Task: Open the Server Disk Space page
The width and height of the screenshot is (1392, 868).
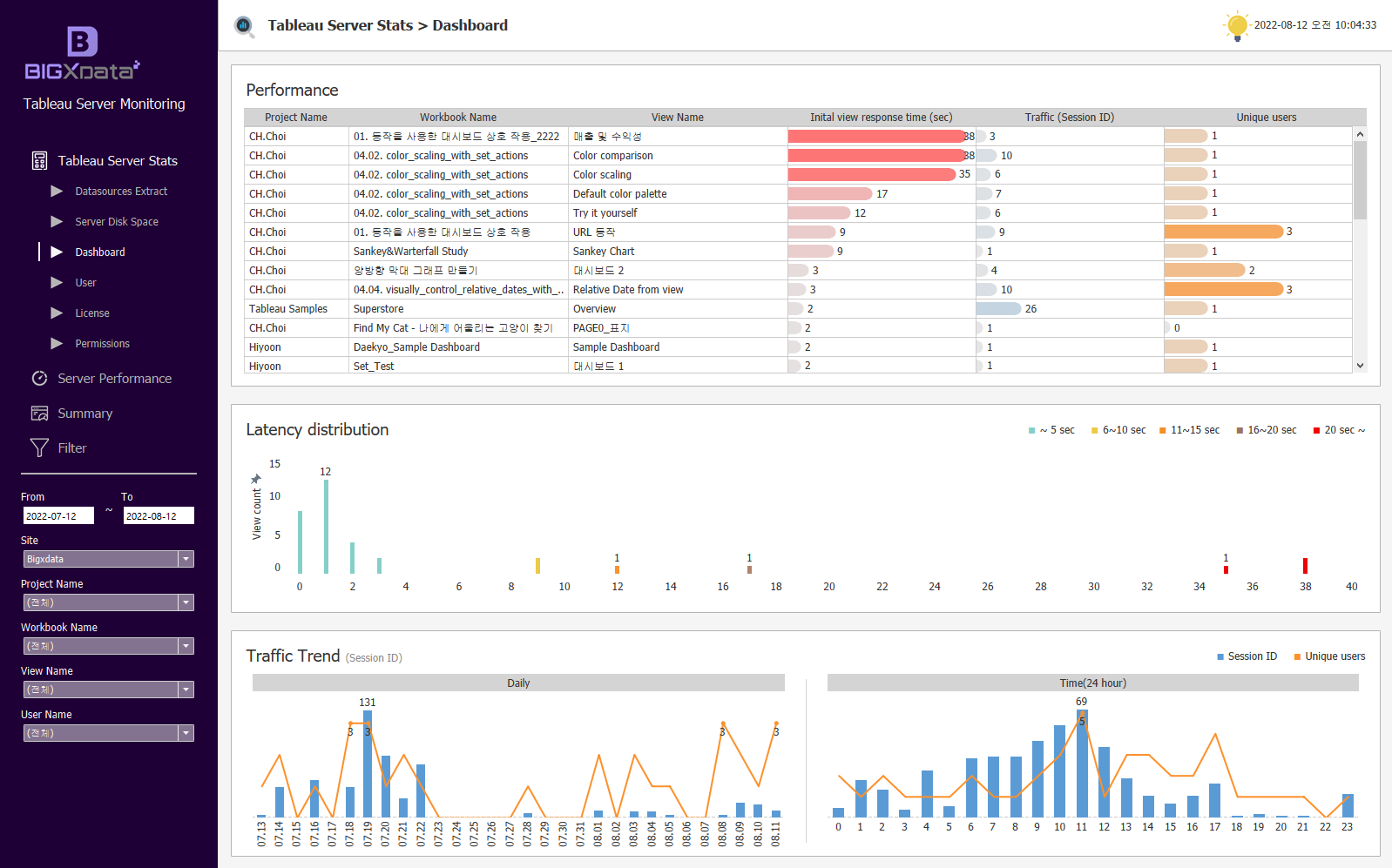Action: pyautogui.click(x=117, y=222)
